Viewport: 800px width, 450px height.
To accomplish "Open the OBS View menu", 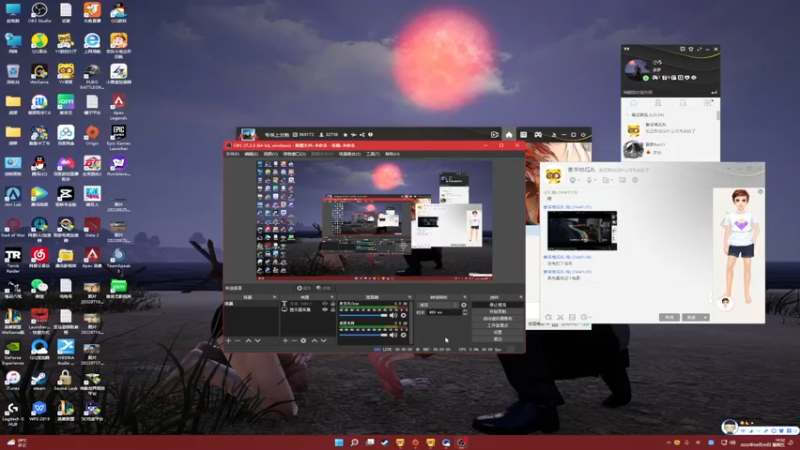I will point(270,154).
